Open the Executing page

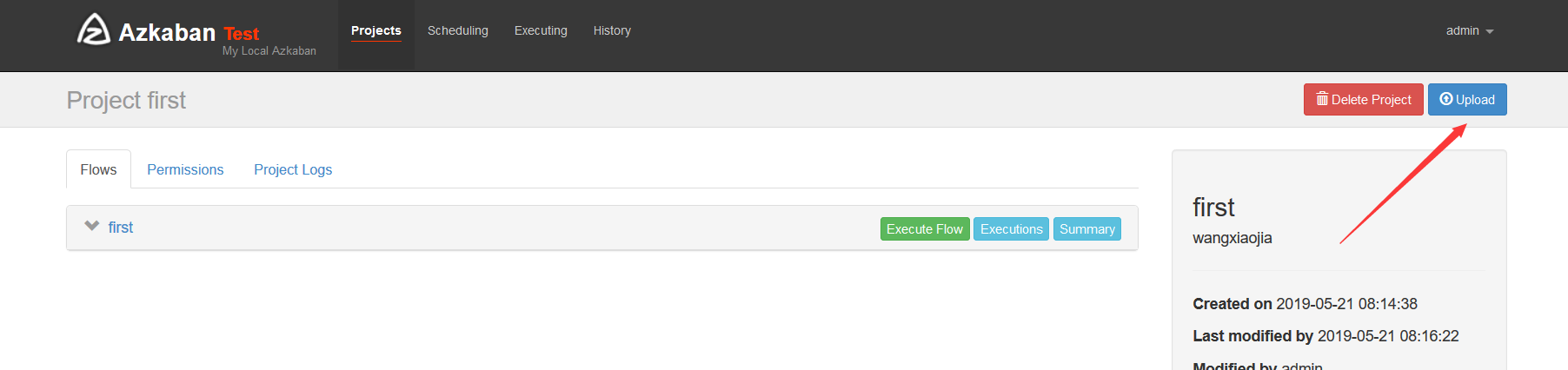tap(541, 30)
